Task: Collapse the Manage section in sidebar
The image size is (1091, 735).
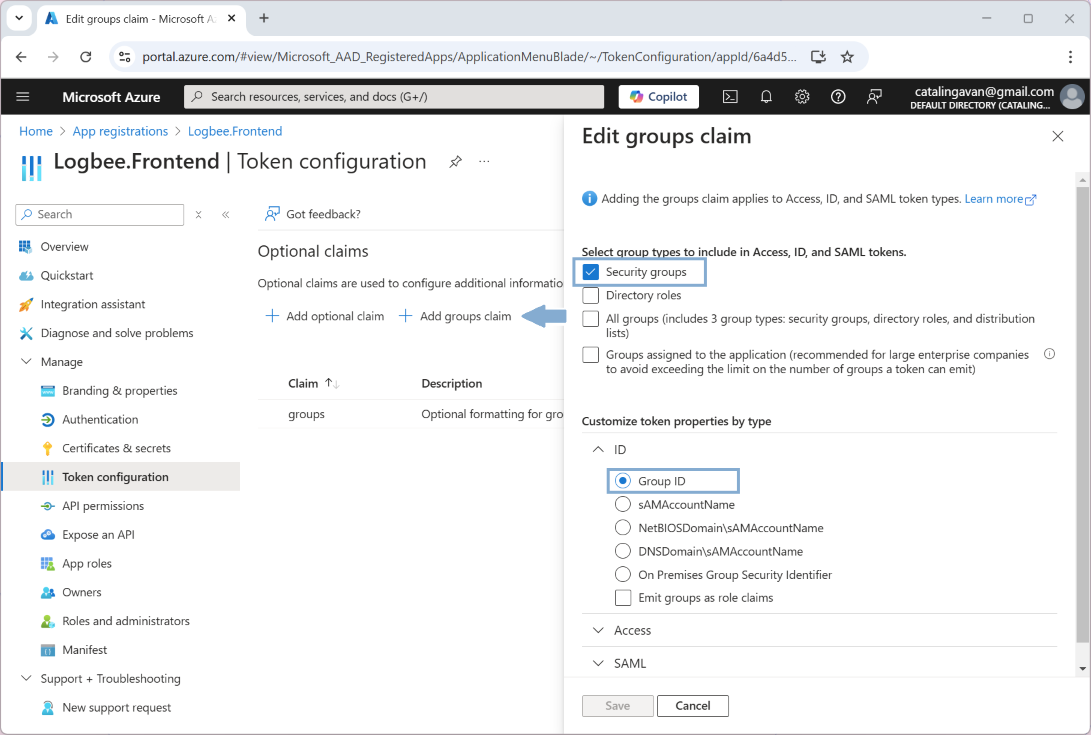Action: (27, 362)
